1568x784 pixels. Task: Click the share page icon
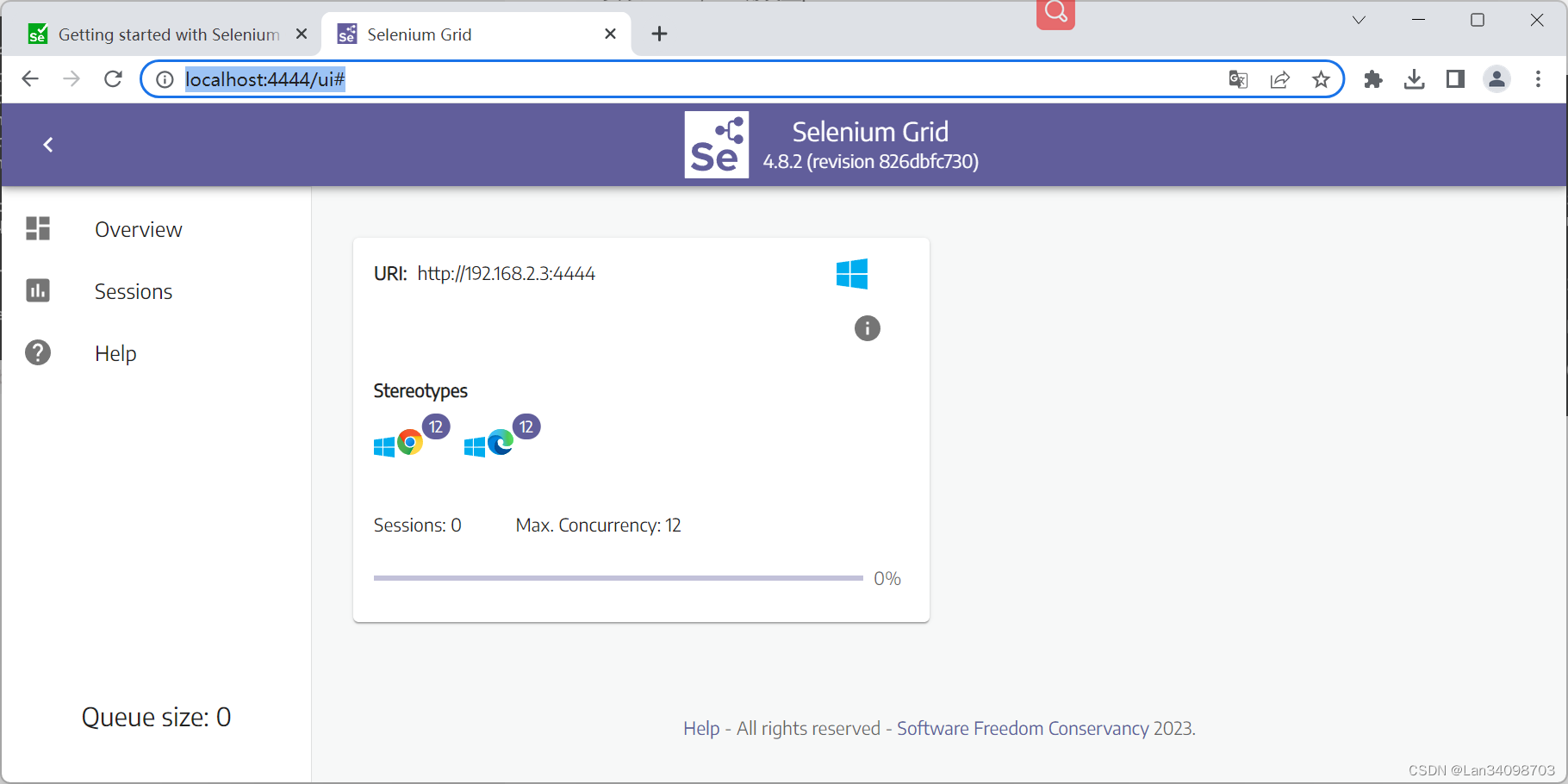pos(1279,79)
